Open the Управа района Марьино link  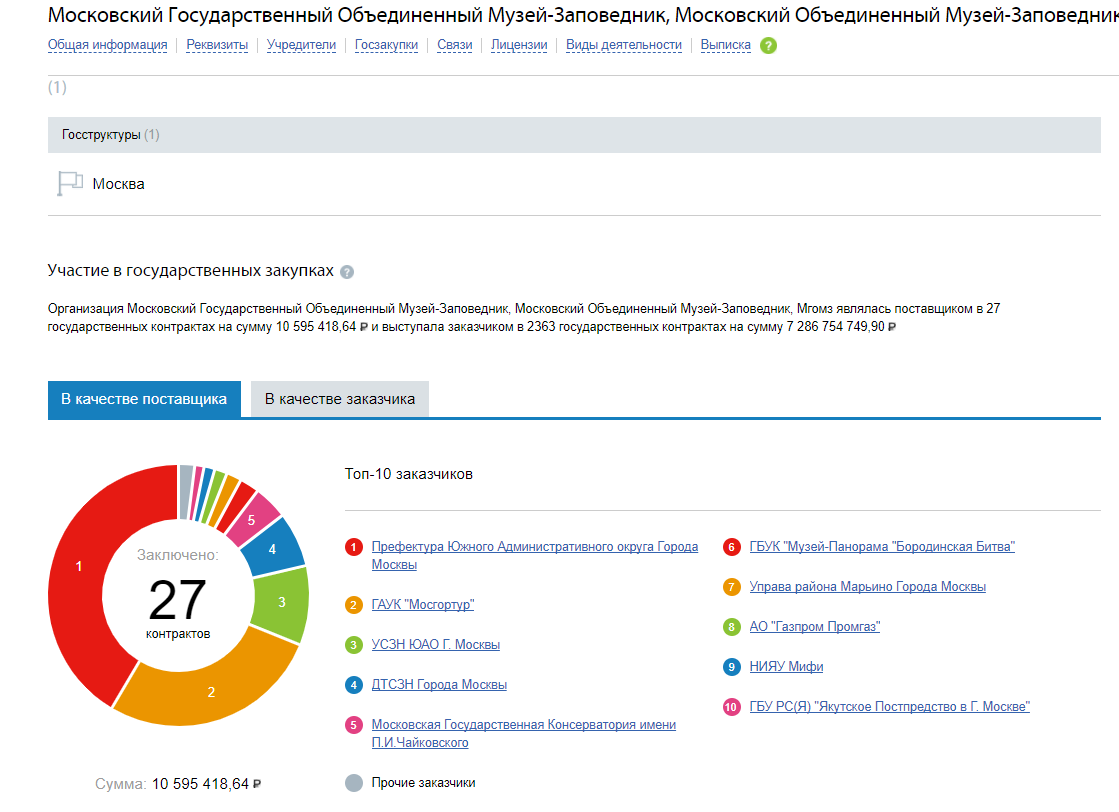coord(868,587)
